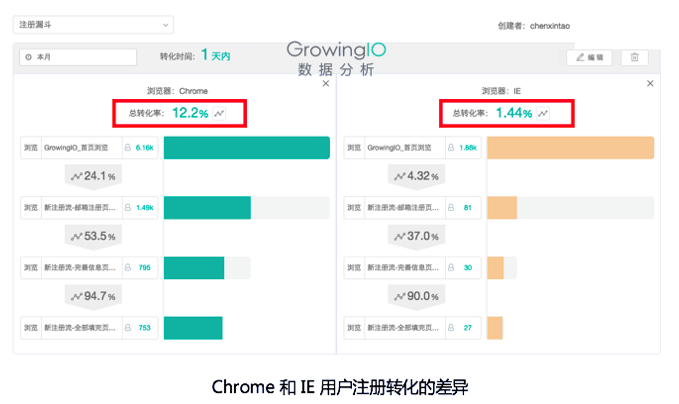The width and height of the screenshot is (679, 404).
Task: Close the IE browser panel
Action: click(x=650, y=83)
